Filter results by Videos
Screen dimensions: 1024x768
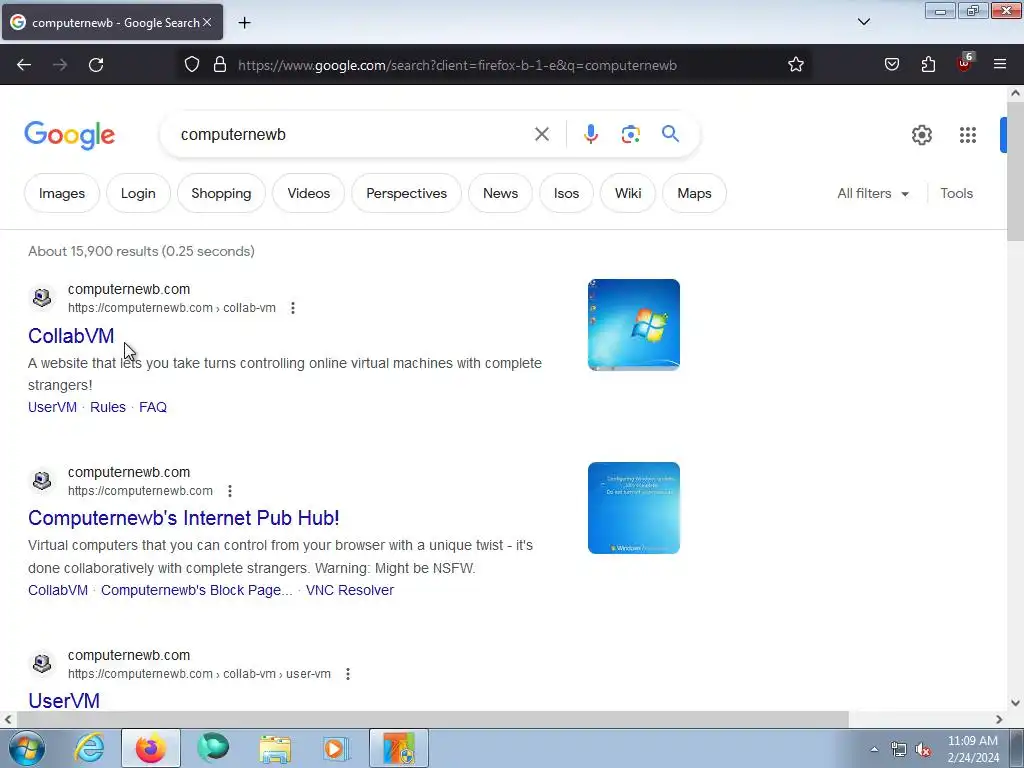pyautogui.click(x=308, y=193)
